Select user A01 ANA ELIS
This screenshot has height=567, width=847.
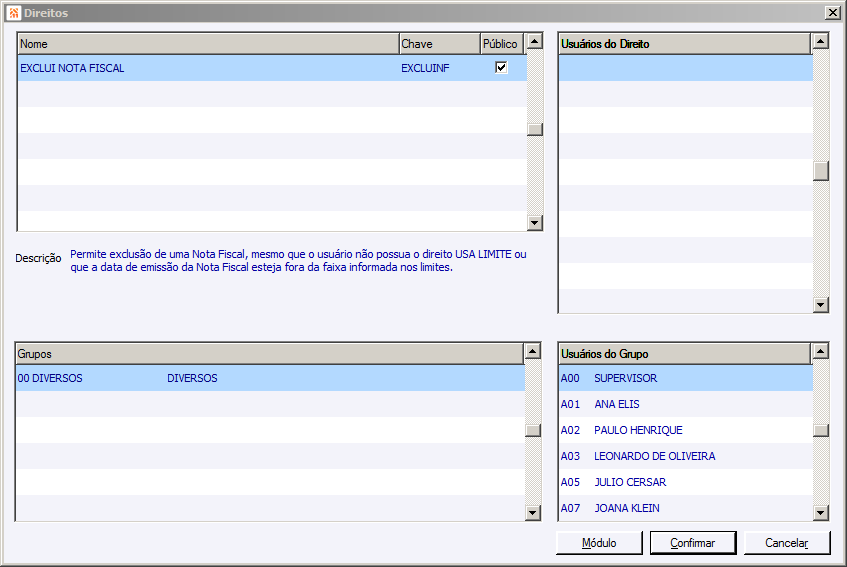pos(686,404)
